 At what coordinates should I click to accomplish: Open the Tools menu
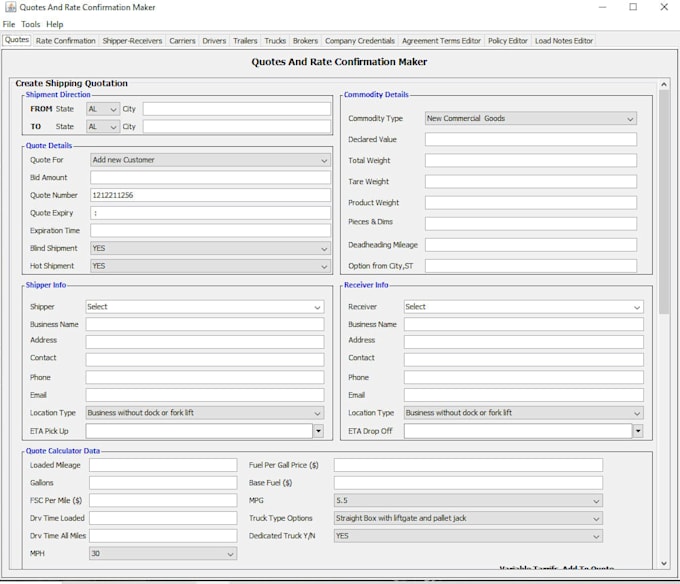coord(30,24)
